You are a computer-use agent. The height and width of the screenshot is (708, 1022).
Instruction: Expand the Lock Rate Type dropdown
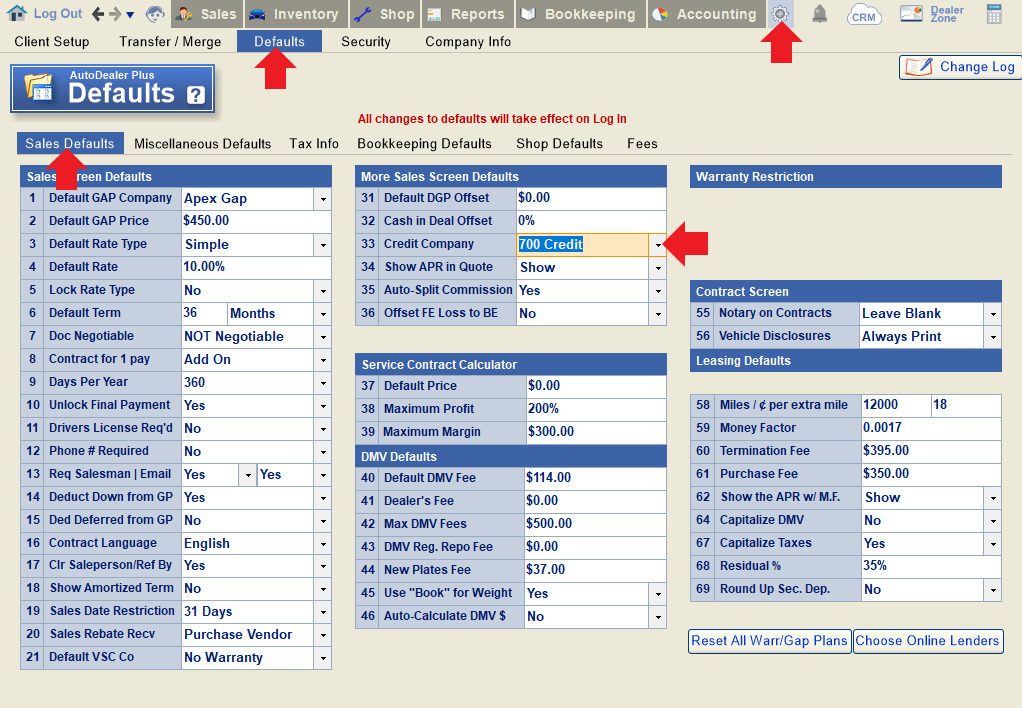tap(323, 291)
